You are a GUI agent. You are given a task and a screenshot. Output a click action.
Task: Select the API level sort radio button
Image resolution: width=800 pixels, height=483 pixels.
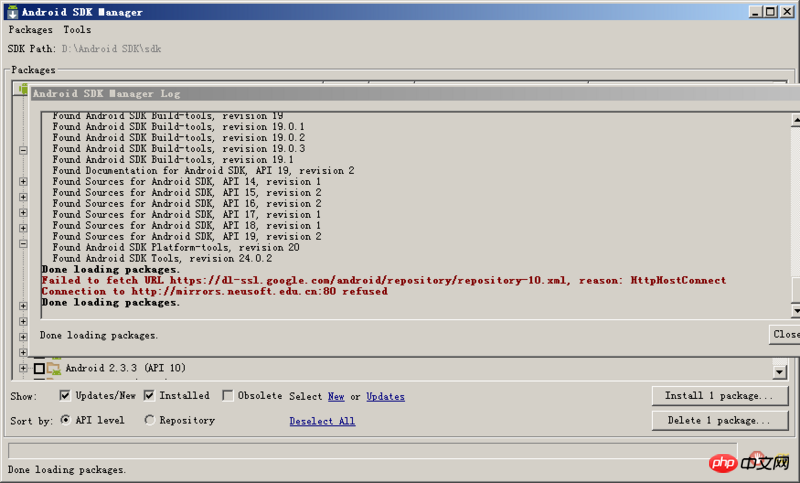[65, 420]
